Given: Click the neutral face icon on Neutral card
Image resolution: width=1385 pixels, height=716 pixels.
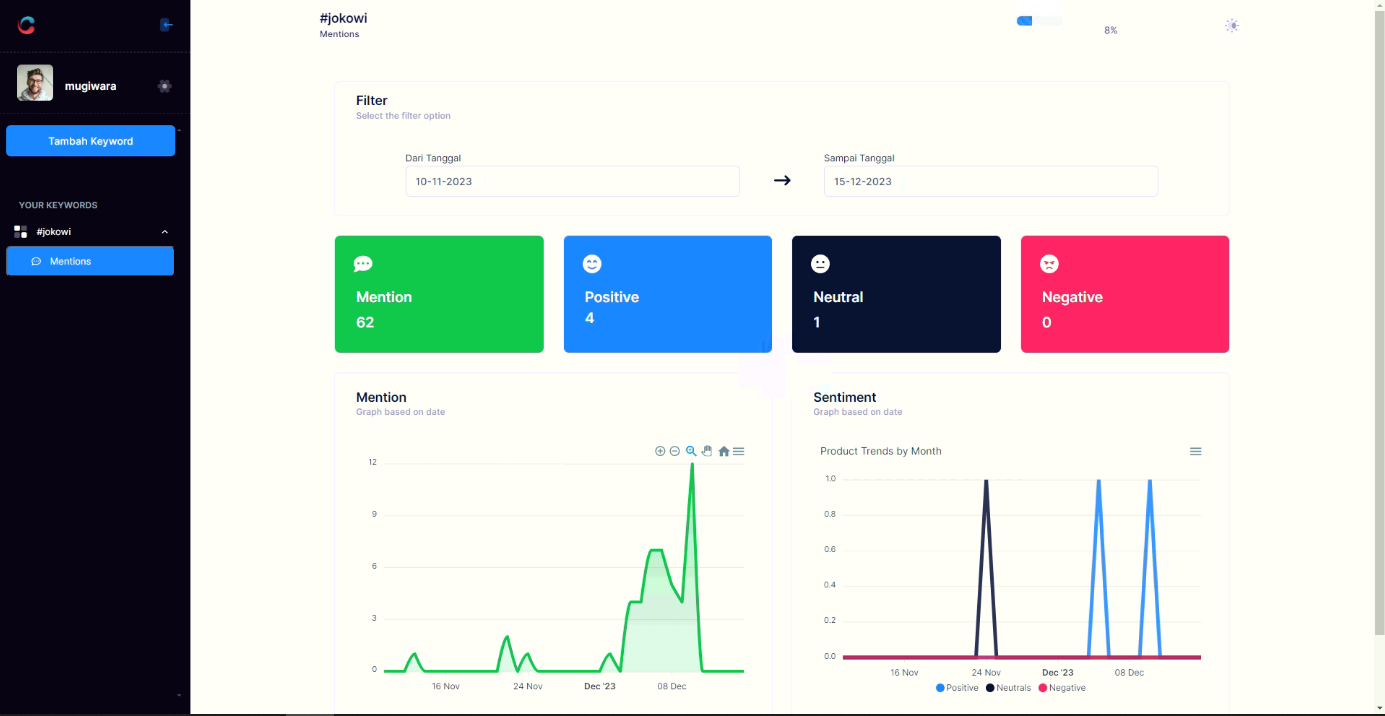Looking at the screenshot, I should [x=821, y=264].
